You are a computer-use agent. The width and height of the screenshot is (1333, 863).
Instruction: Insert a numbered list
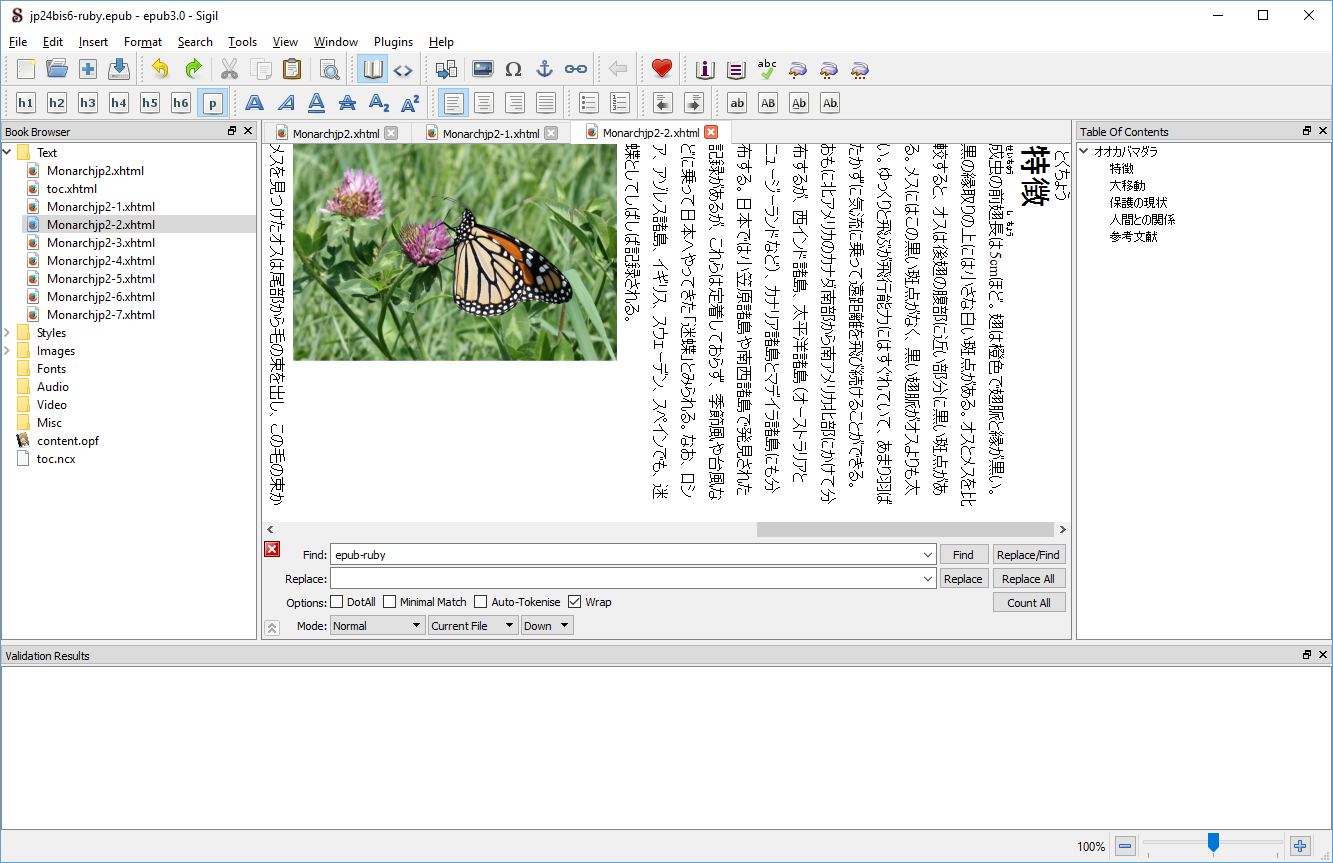(x=620, y=102)
